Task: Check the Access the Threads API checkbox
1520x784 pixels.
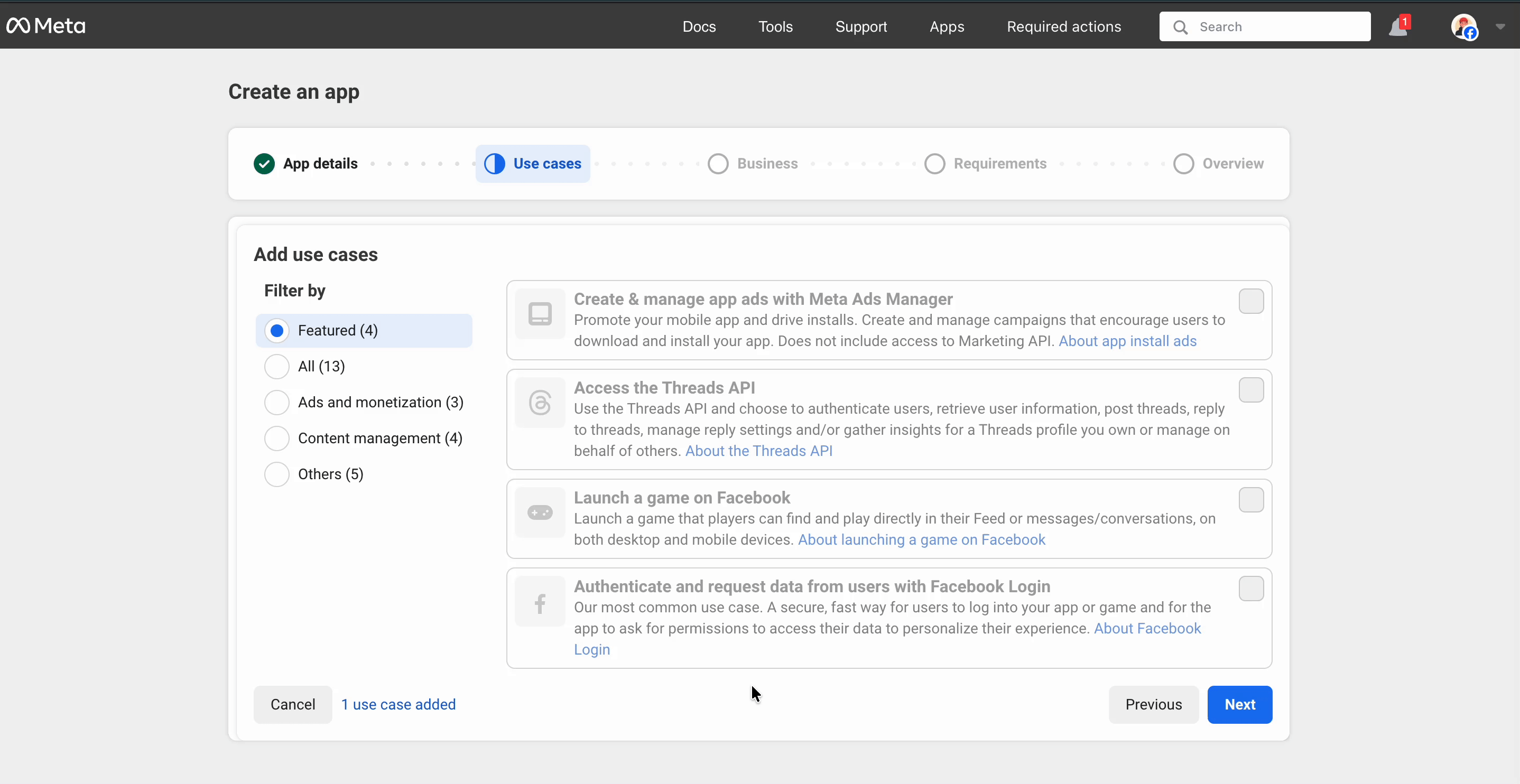Action: click(x=1251, y=390)
